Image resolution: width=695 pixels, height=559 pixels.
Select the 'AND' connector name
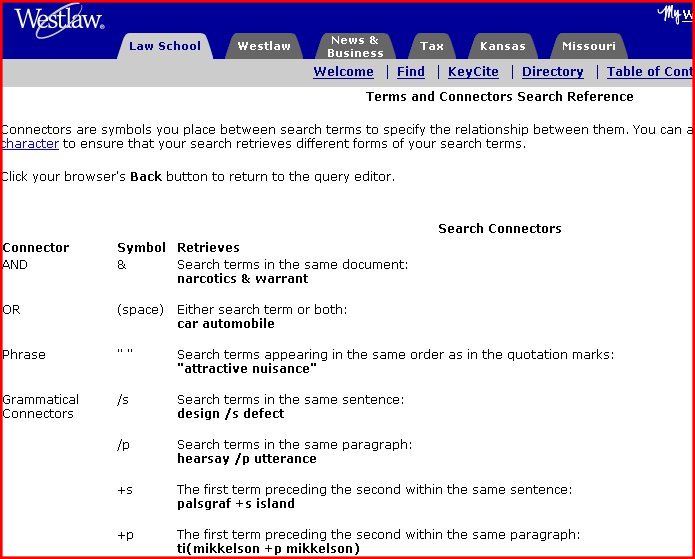coord(15,265)
